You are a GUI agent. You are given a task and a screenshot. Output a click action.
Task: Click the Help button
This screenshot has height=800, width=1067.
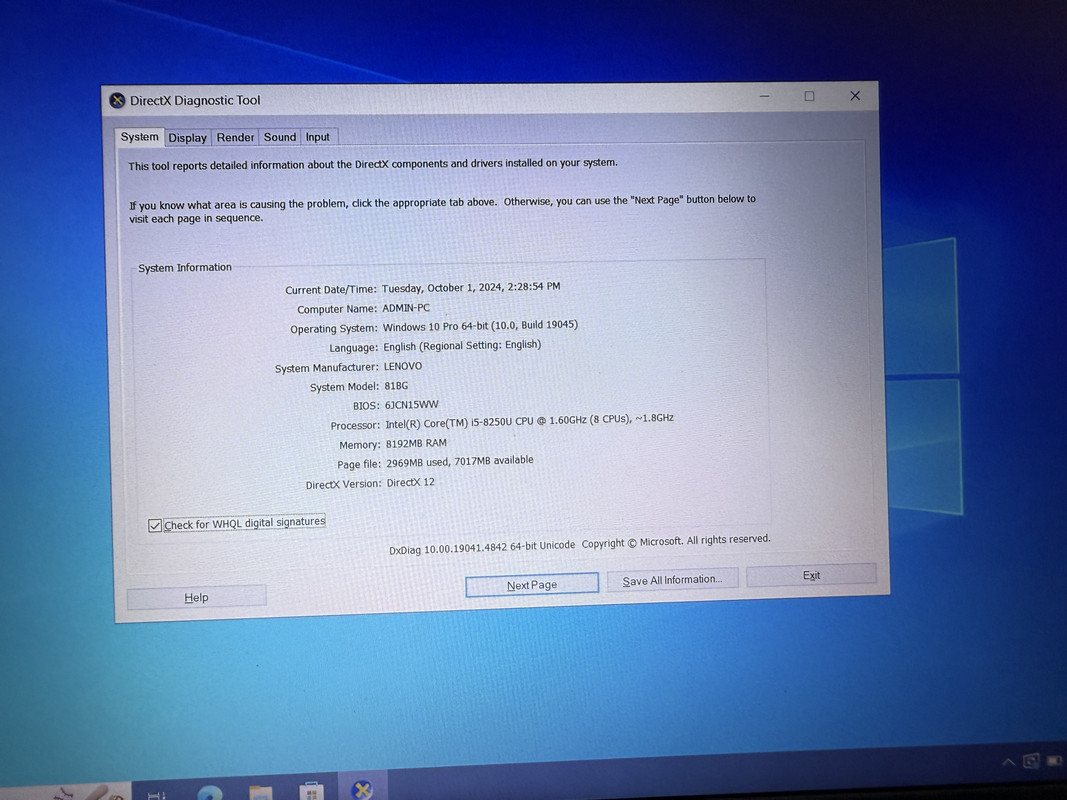click(x=196, y=597)
